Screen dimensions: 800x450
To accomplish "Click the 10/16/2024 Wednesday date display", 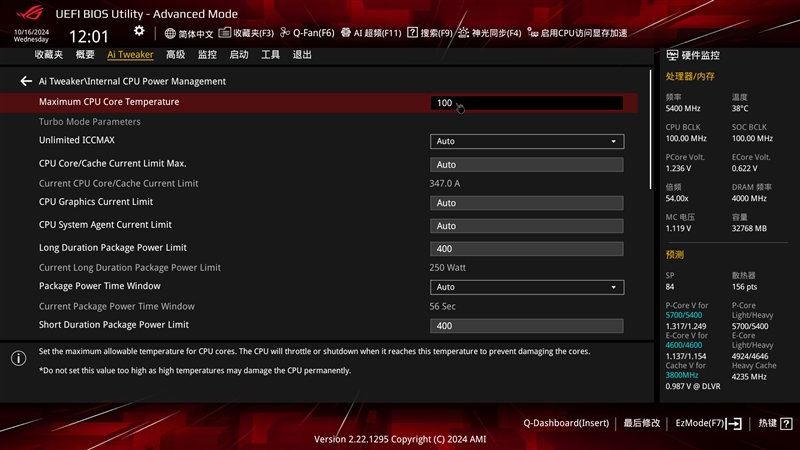I will (31, 36).
